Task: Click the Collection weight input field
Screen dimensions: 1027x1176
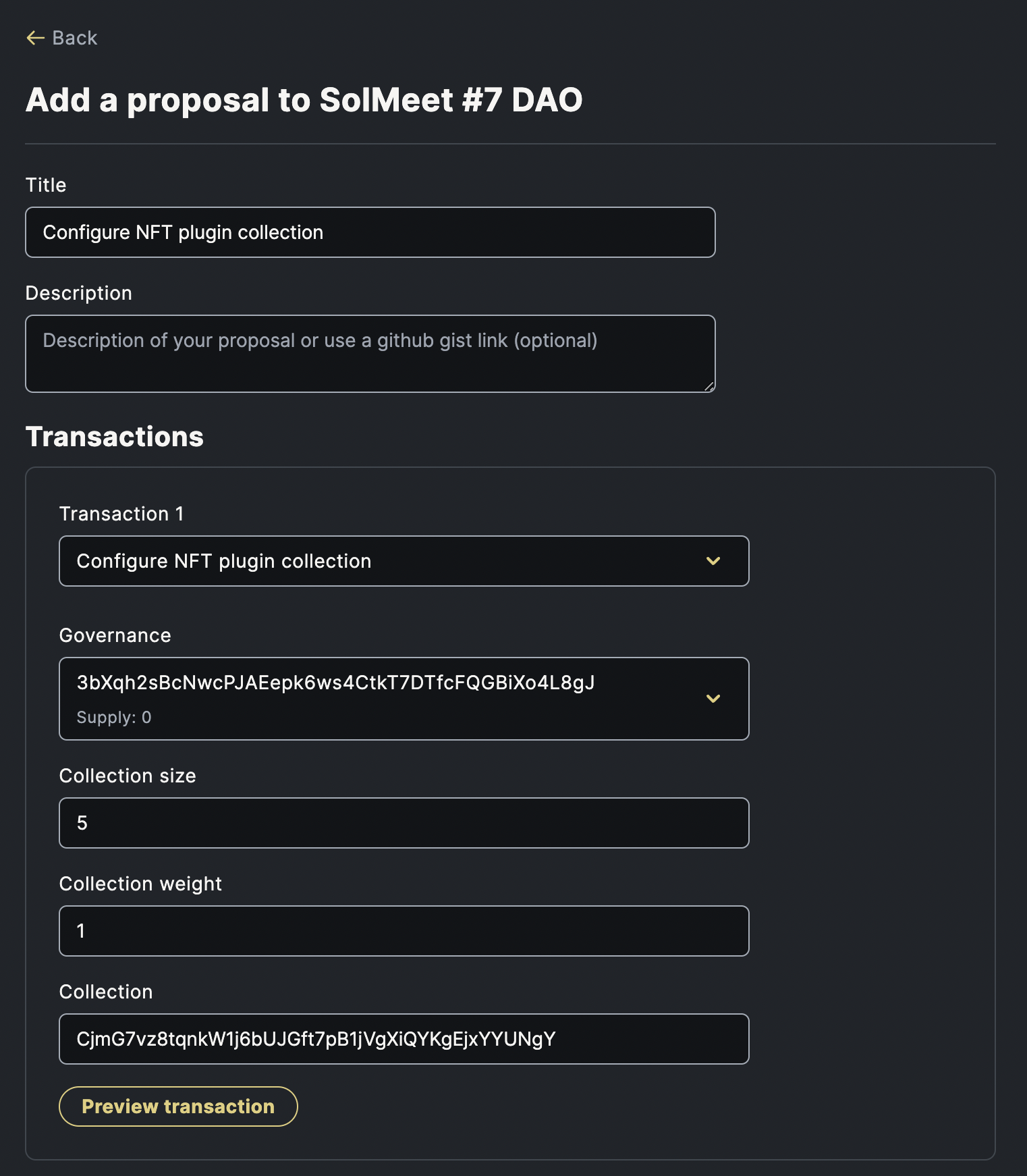Action: point(404,931)
